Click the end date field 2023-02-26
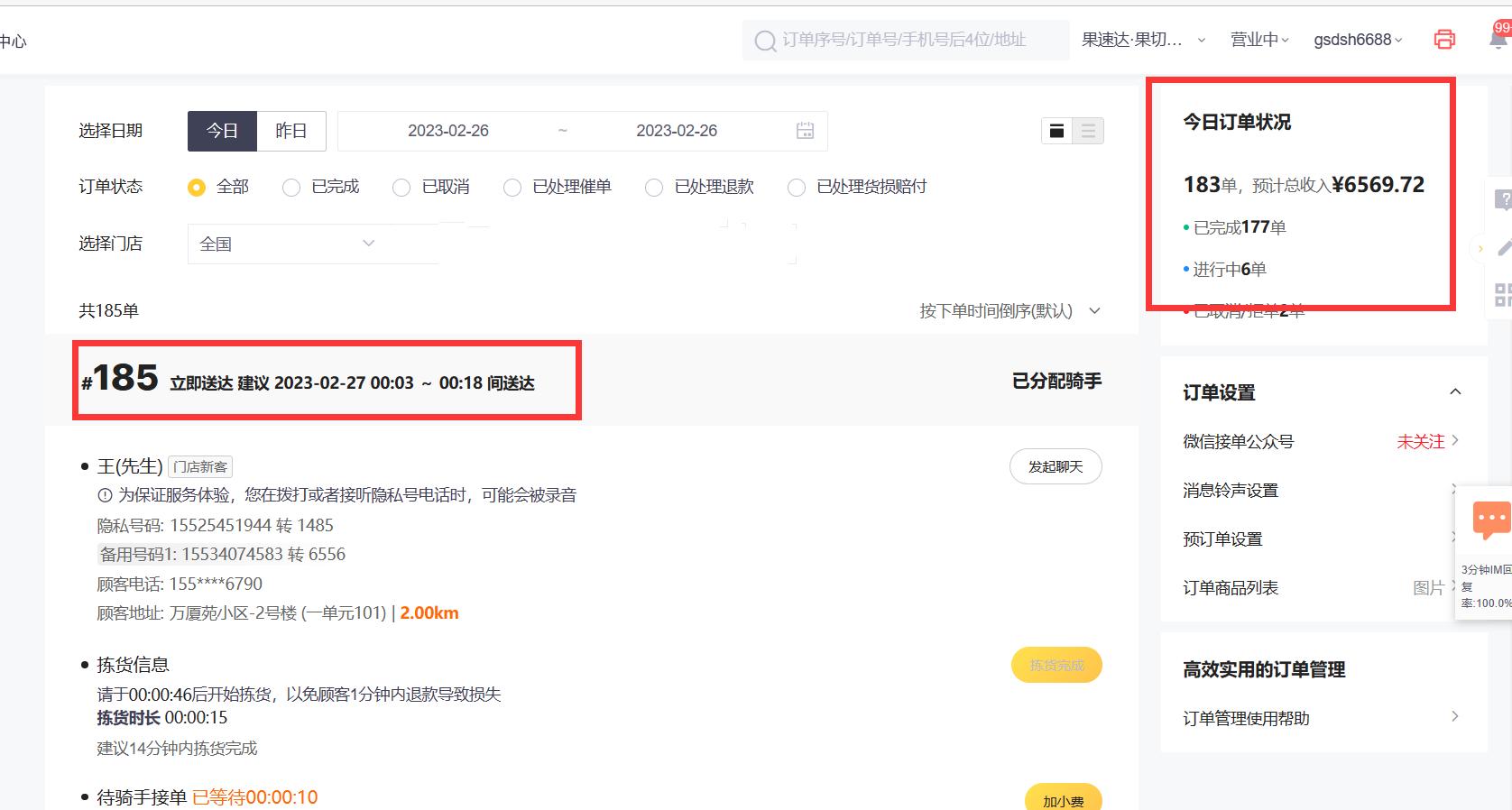Screen dimensions: 1512x810 [677, 131]
